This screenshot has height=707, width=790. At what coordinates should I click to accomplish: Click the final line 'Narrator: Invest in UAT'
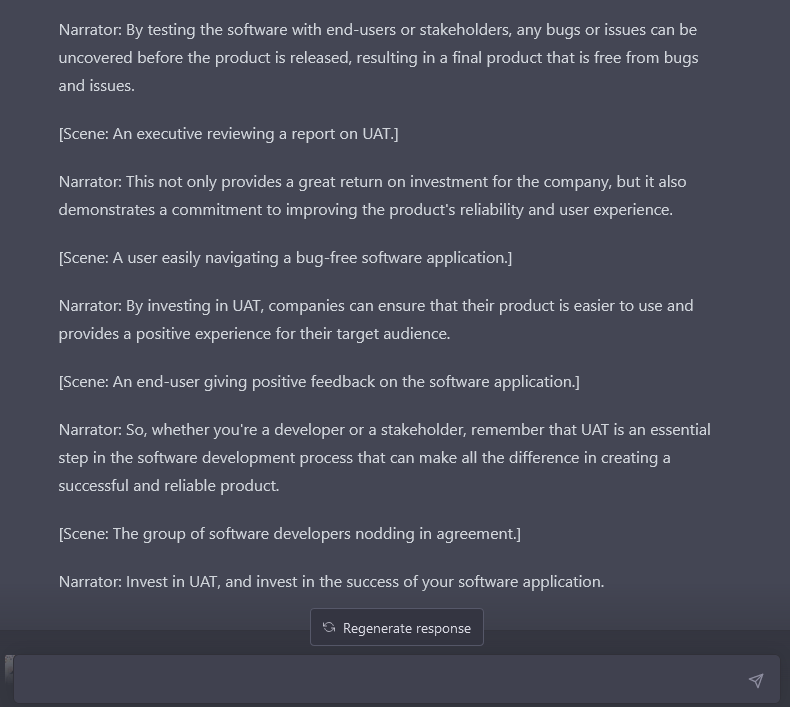click(331, 581)
